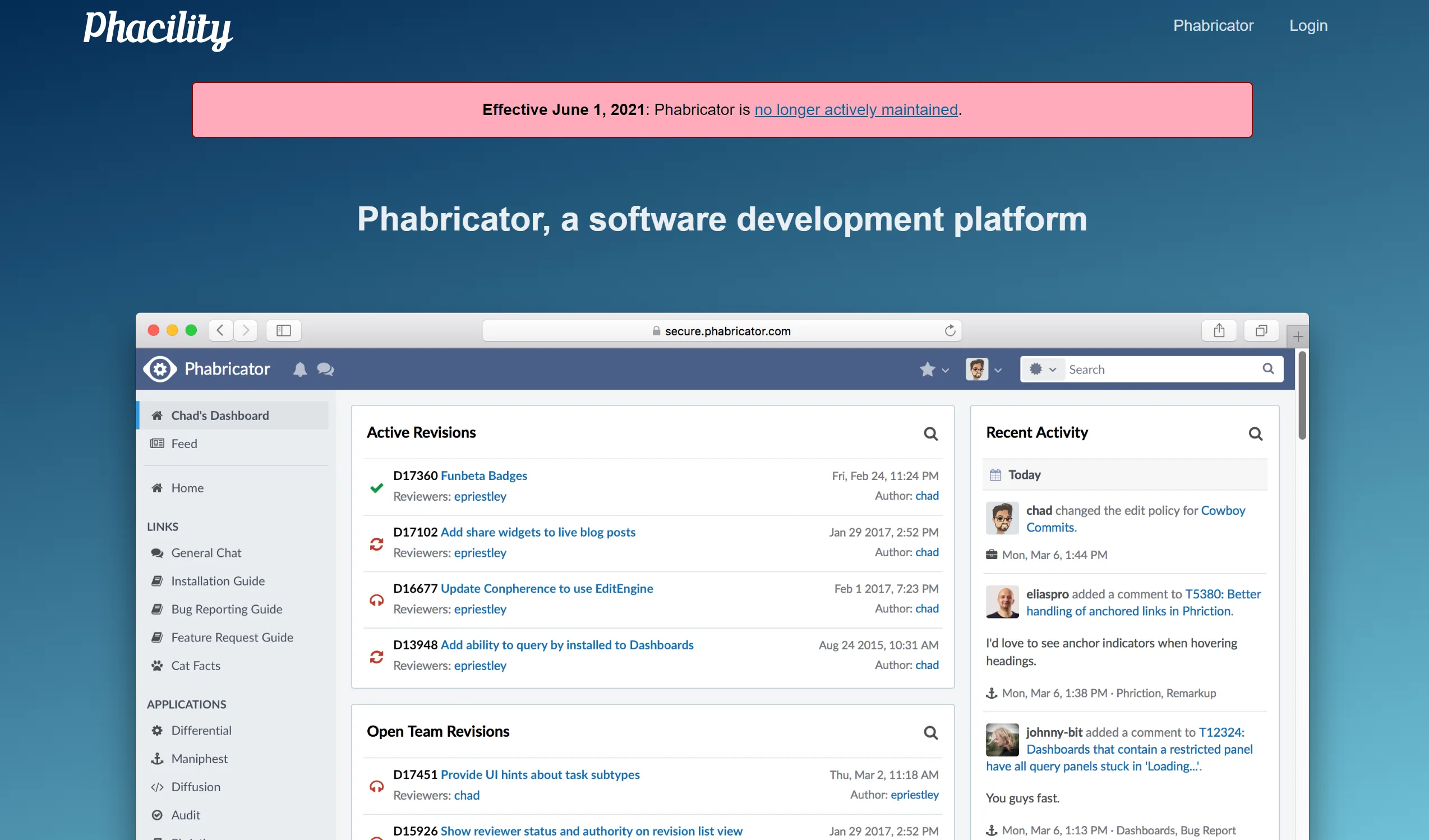
Task: Select Feed sidebar menu item
Action: [184, 443]
